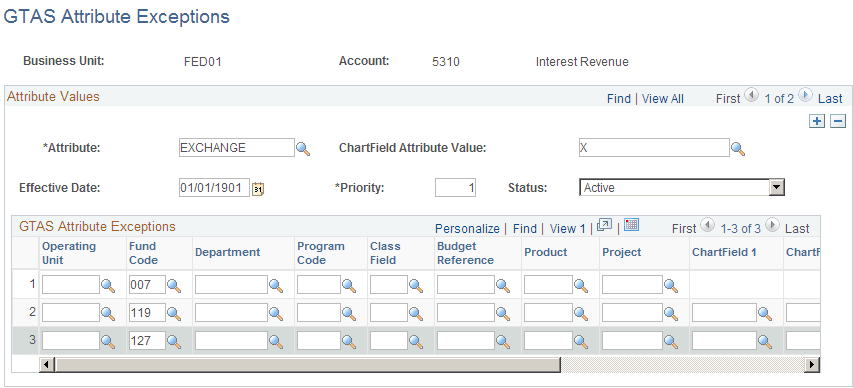Click Fund Code field containing 119
The width and height of the screenshot is (853, 388).
pyautogui.click(x=147, y=313)
